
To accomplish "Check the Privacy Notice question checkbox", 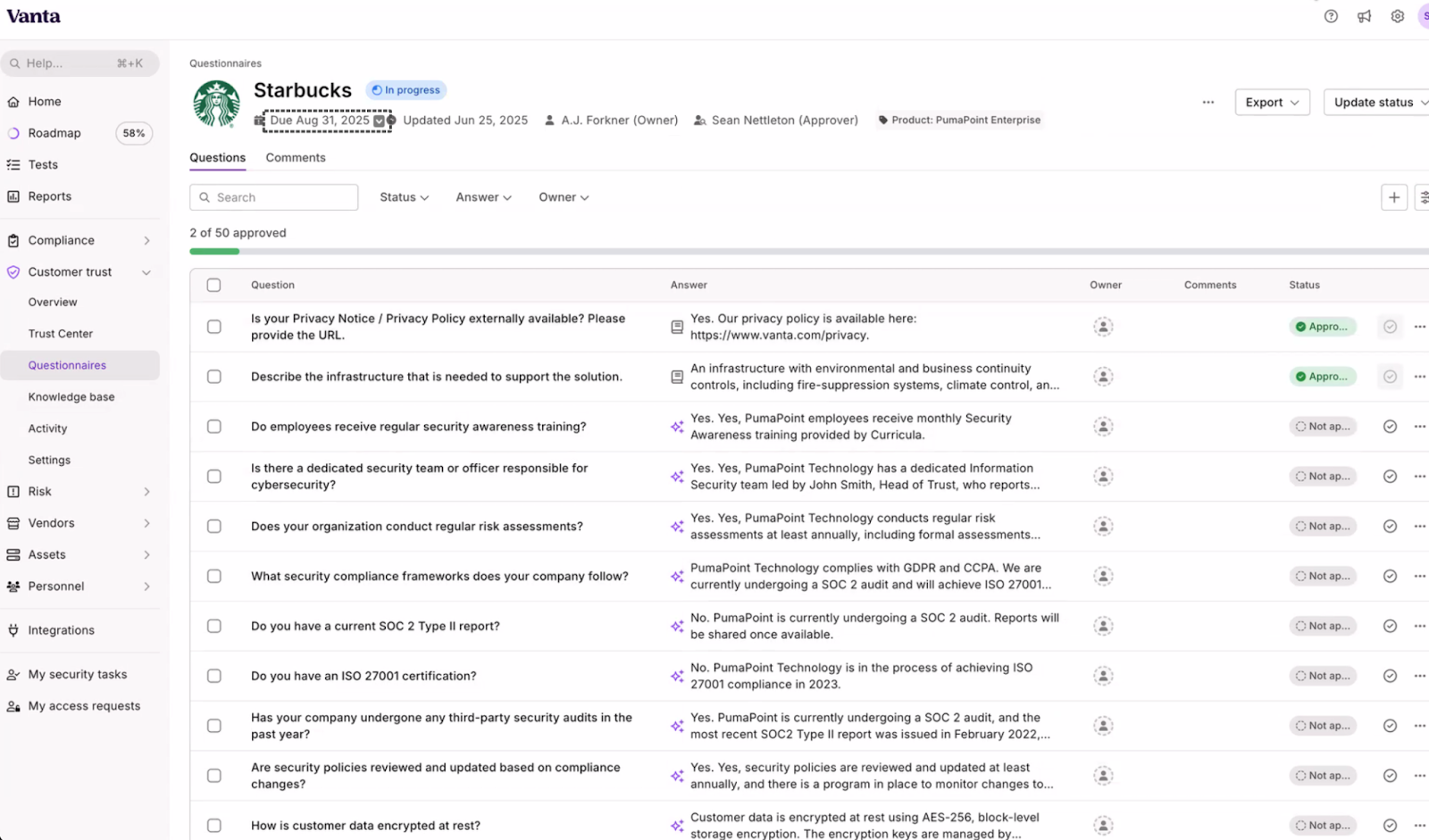I will pyautogui.click(x=213, y=327).
